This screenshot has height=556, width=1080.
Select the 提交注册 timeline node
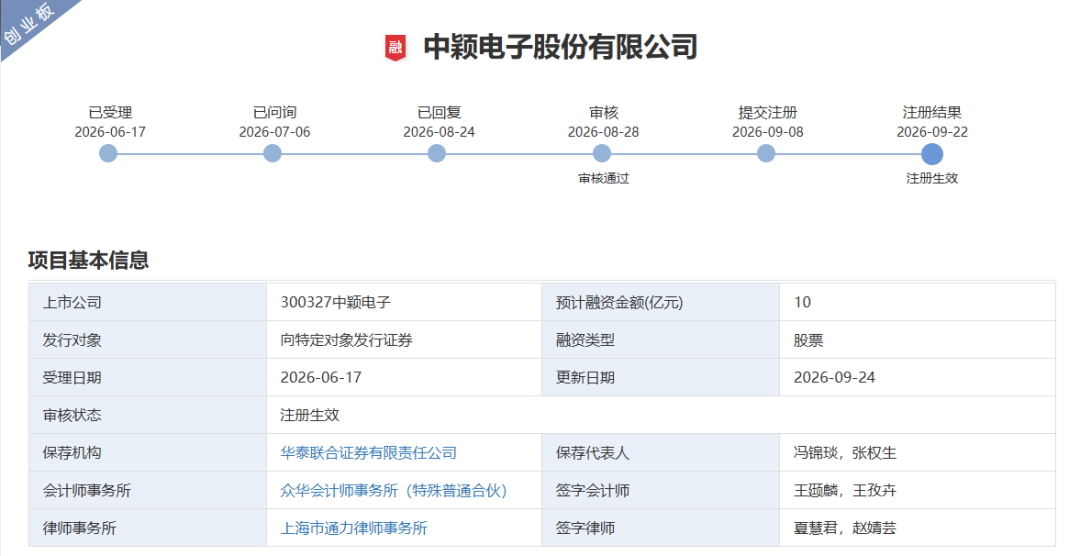click(766, 153)
